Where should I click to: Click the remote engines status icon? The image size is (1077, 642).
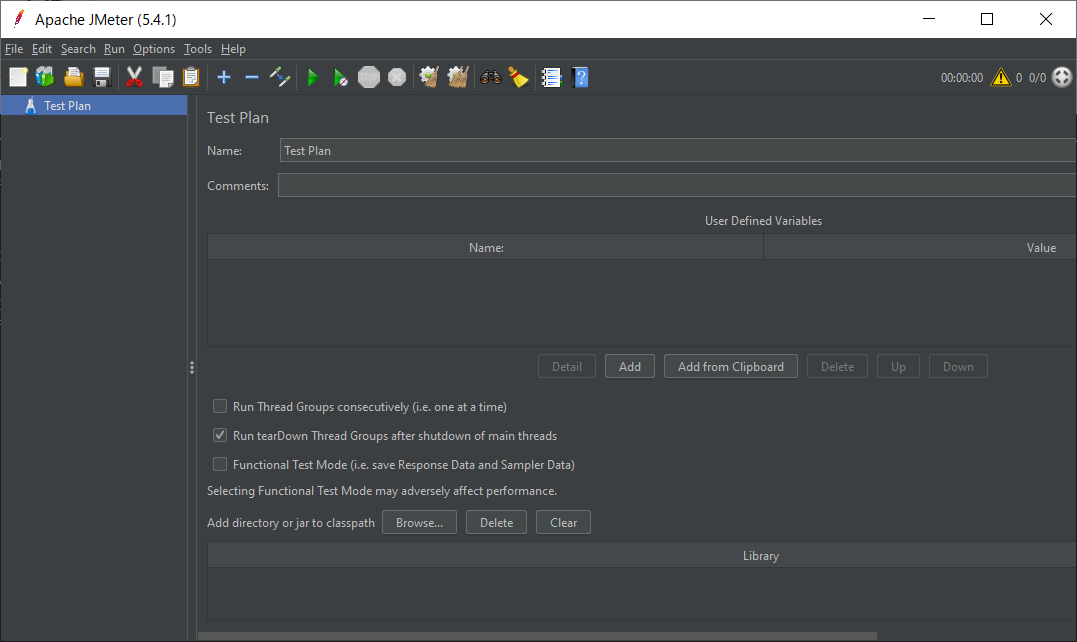click(x=1062, y=78)
